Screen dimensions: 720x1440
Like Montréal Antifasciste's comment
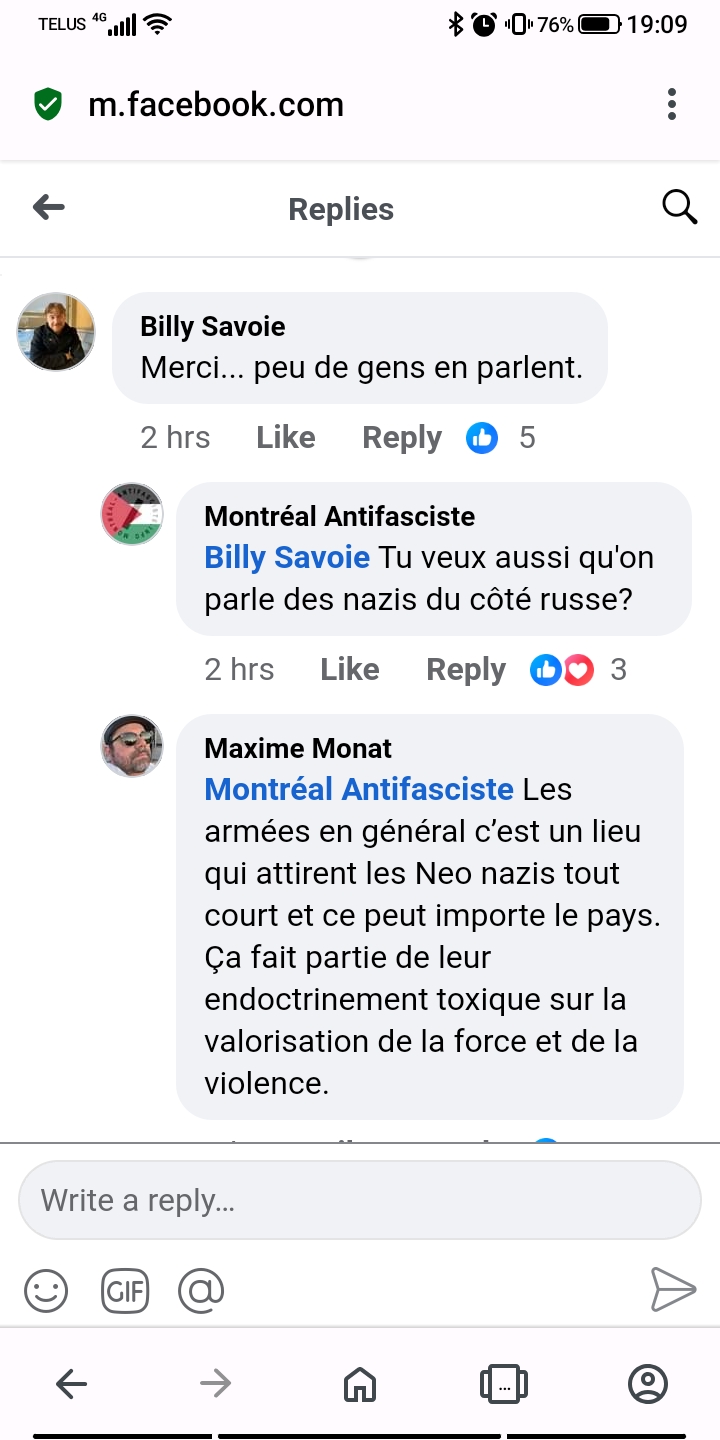350,669
